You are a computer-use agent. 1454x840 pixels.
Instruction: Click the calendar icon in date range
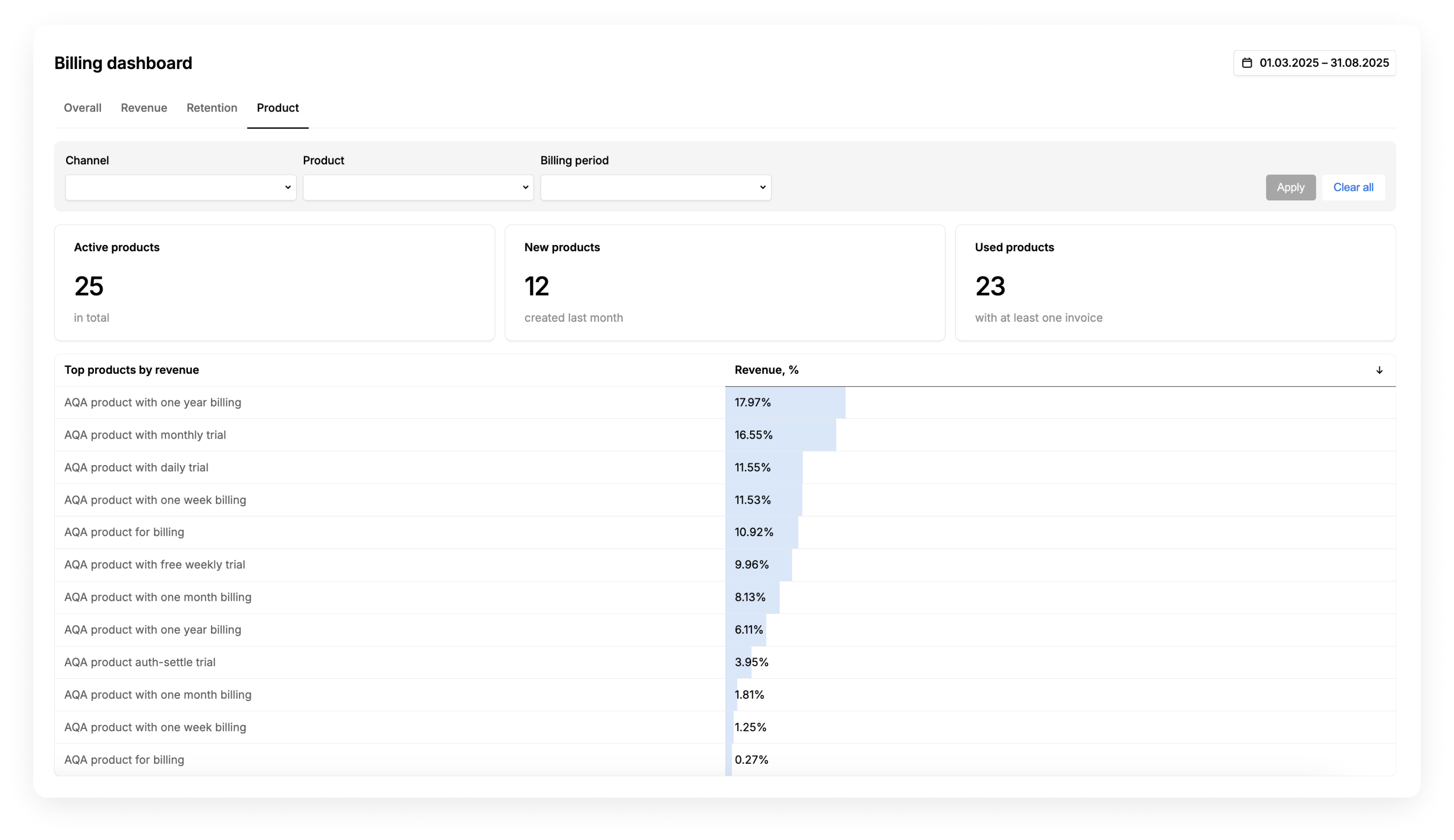(x=1246, y=63)
